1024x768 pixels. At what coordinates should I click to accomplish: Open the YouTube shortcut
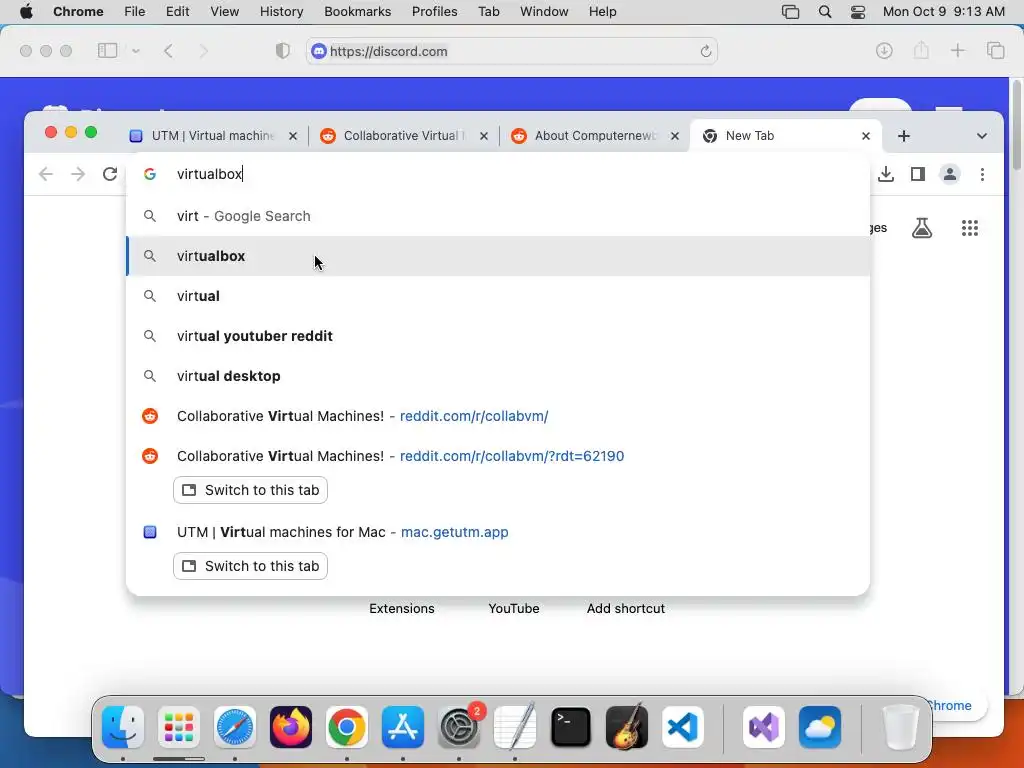[x=514, y=608]
